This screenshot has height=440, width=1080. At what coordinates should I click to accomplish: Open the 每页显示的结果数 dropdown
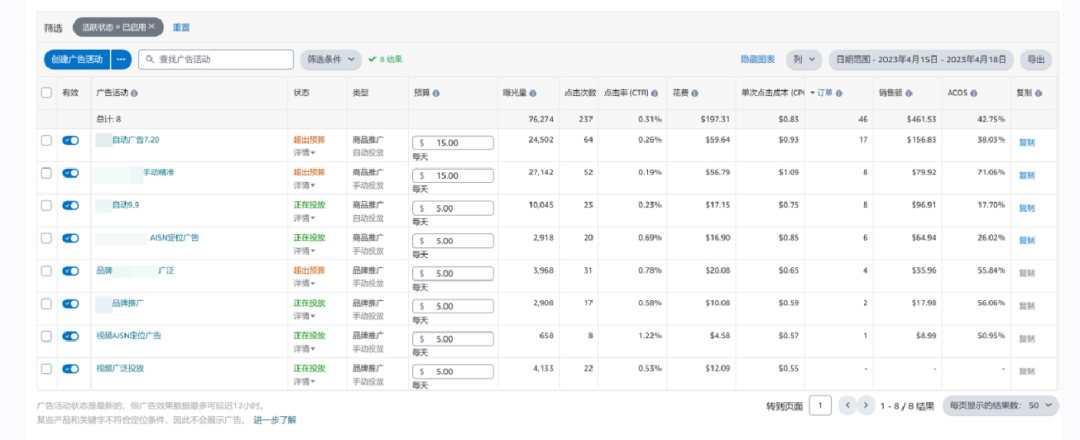point(1000,406)
